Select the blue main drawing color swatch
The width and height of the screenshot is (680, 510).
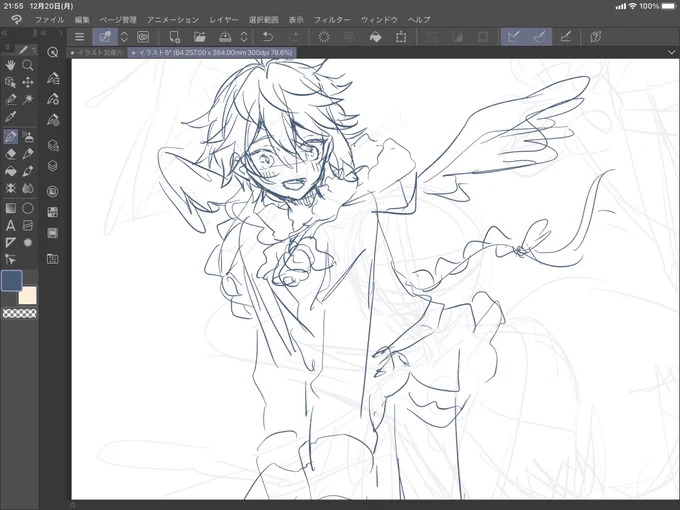coord(12,280)
